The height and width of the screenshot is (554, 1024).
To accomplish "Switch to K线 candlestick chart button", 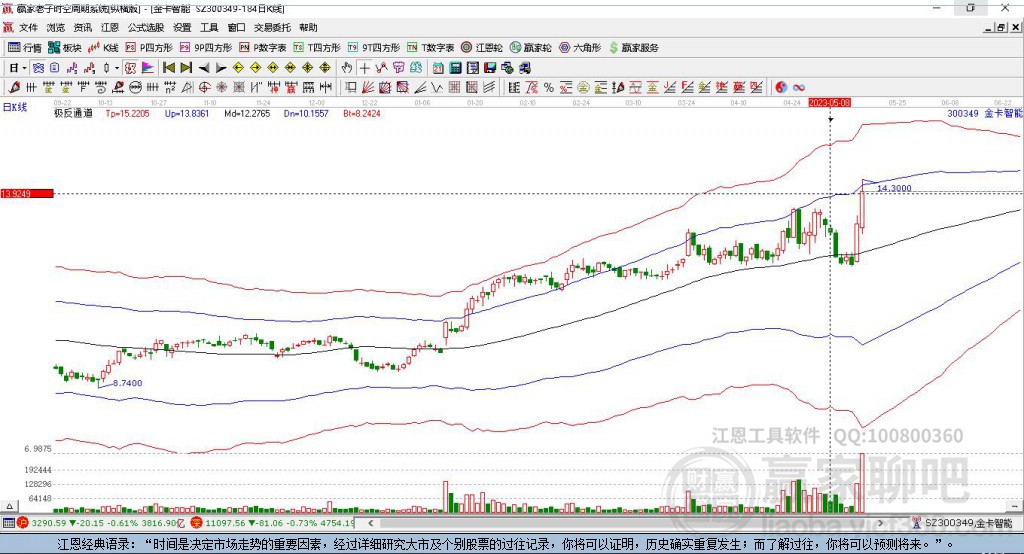I will coord(103,47).
